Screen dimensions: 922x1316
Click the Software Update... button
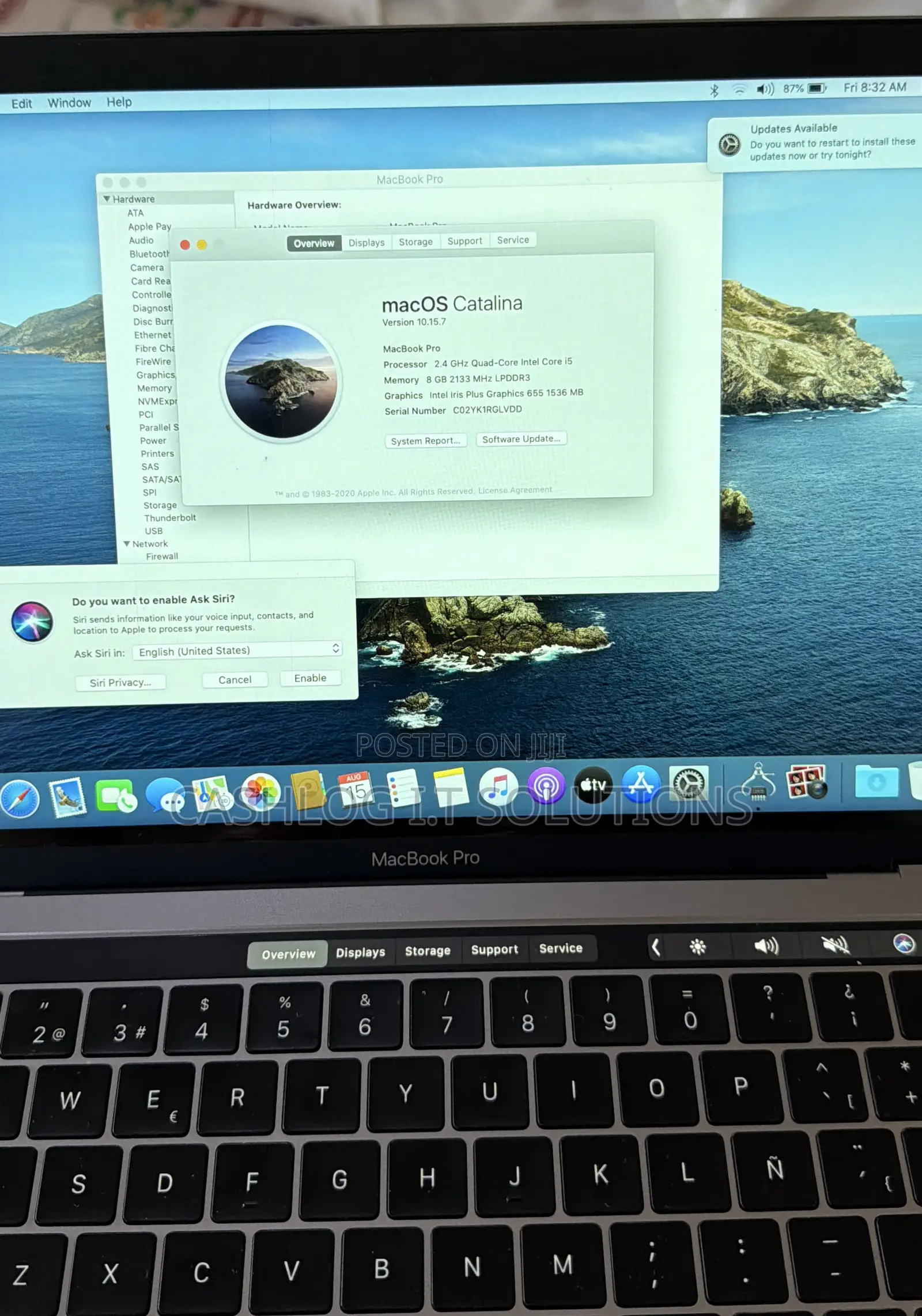[522, 439]
